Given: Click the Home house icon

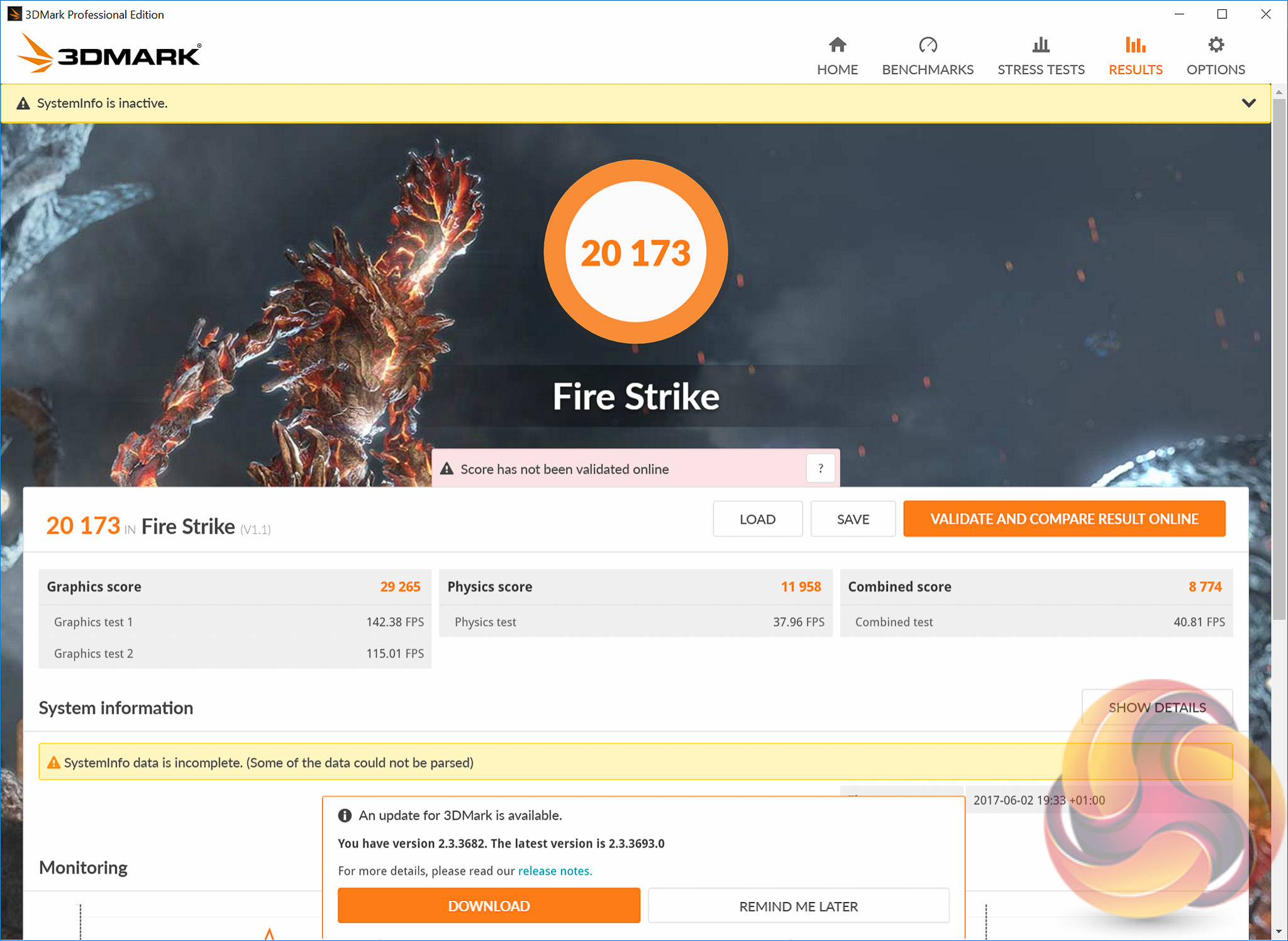Looking at the screenshot, I should [837, 45].
